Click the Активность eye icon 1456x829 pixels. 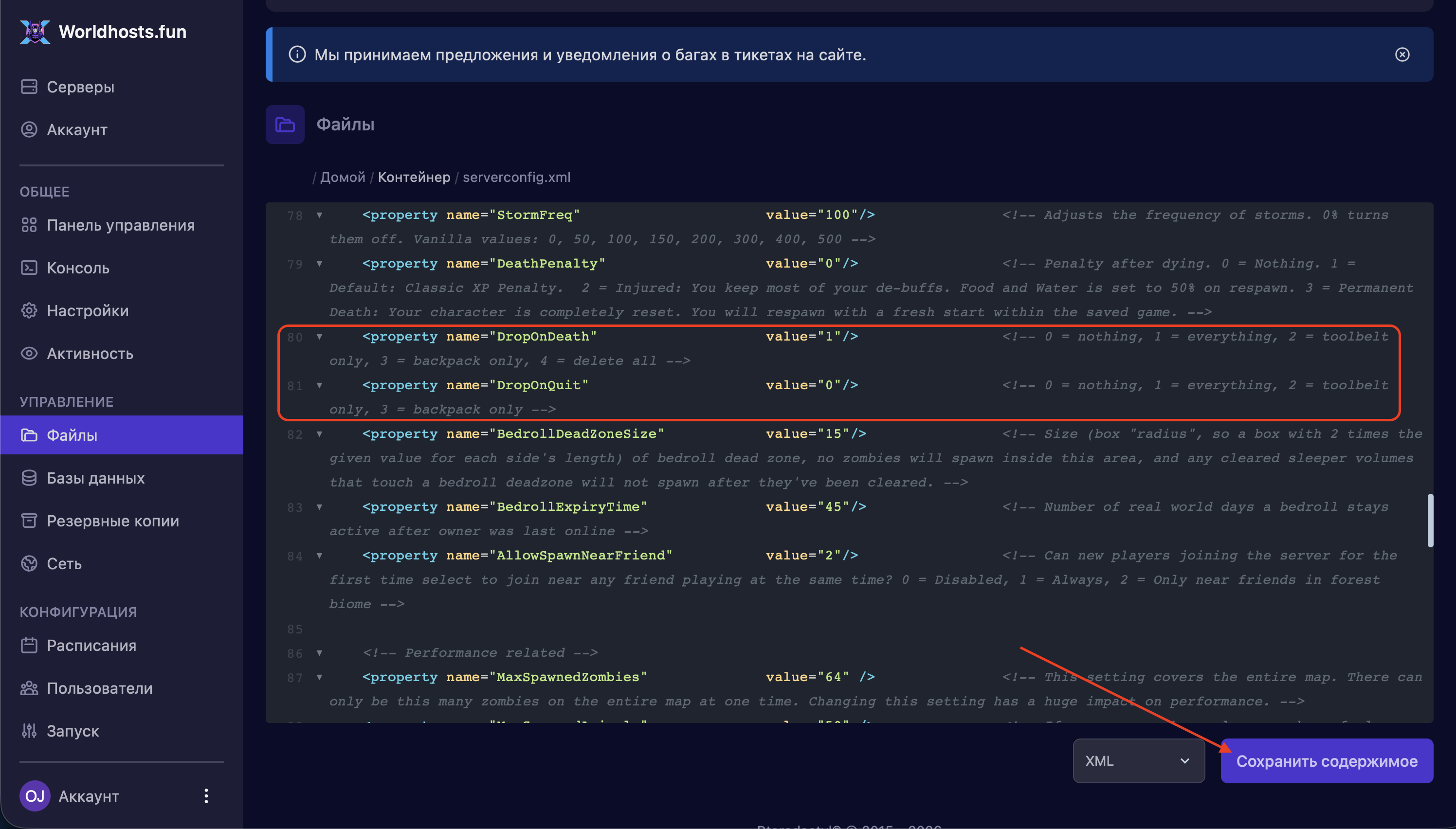click(x=29, y=353)
